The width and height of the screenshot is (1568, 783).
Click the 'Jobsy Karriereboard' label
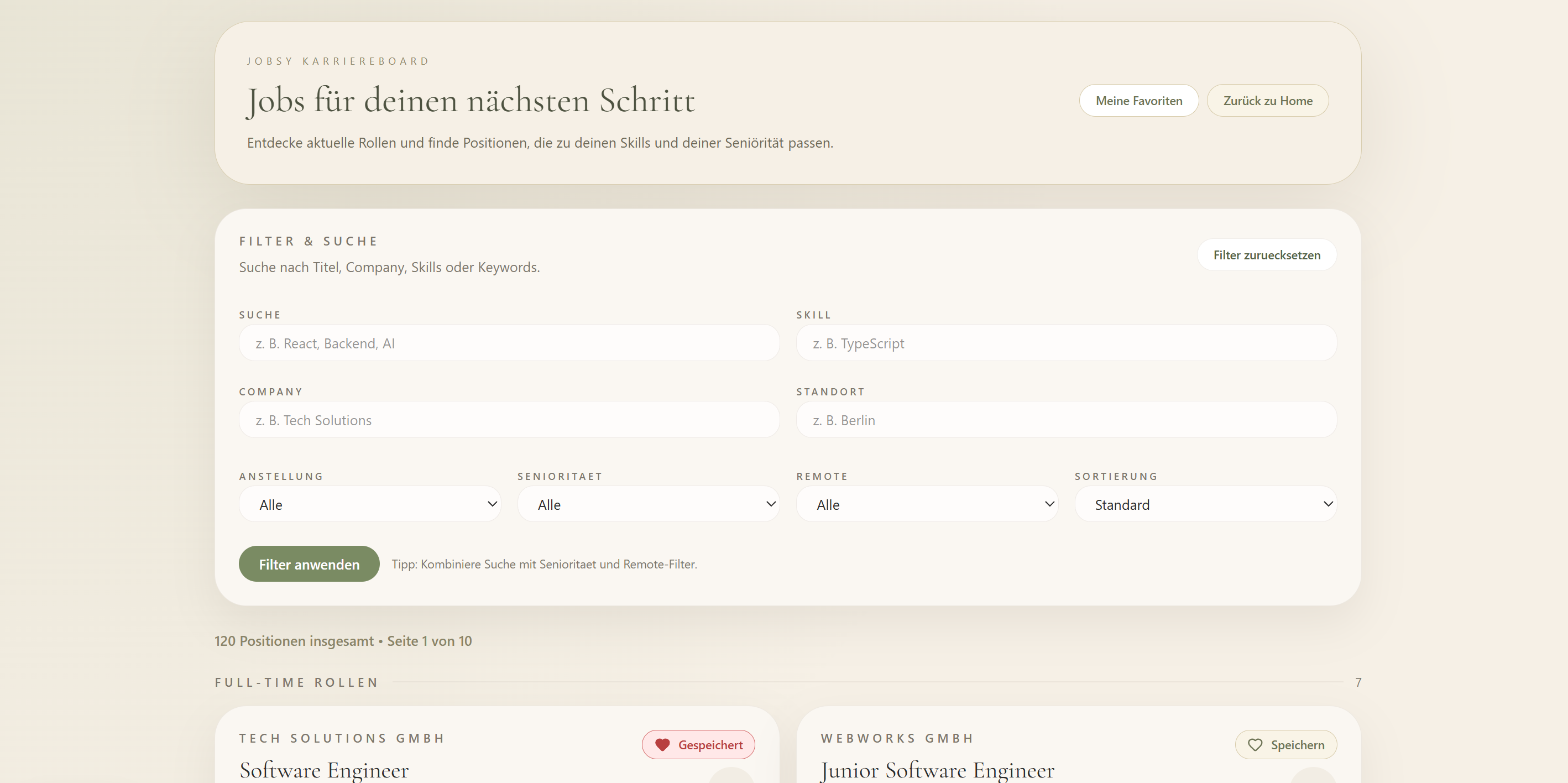(x=338, y=61)
